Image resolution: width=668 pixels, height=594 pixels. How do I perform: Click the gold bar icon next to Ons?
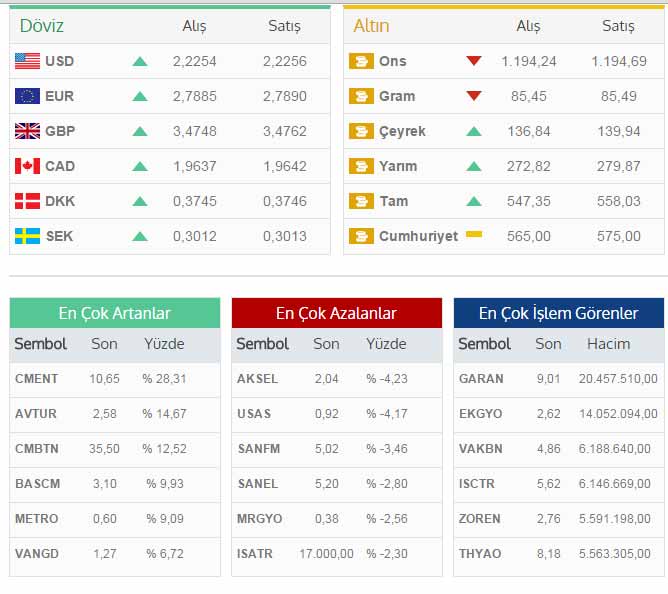click(x=360, y=61)
